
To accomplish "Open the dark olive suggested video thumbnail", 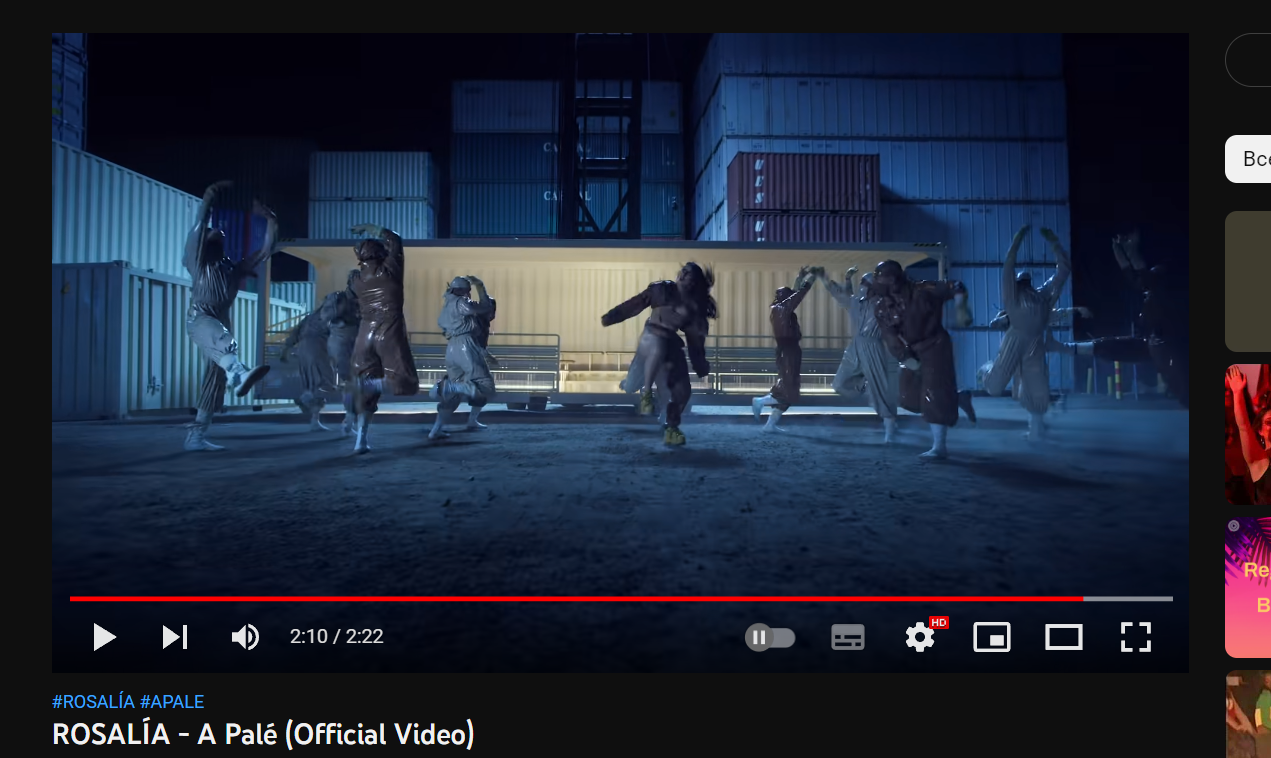I will coord(1248,281).
